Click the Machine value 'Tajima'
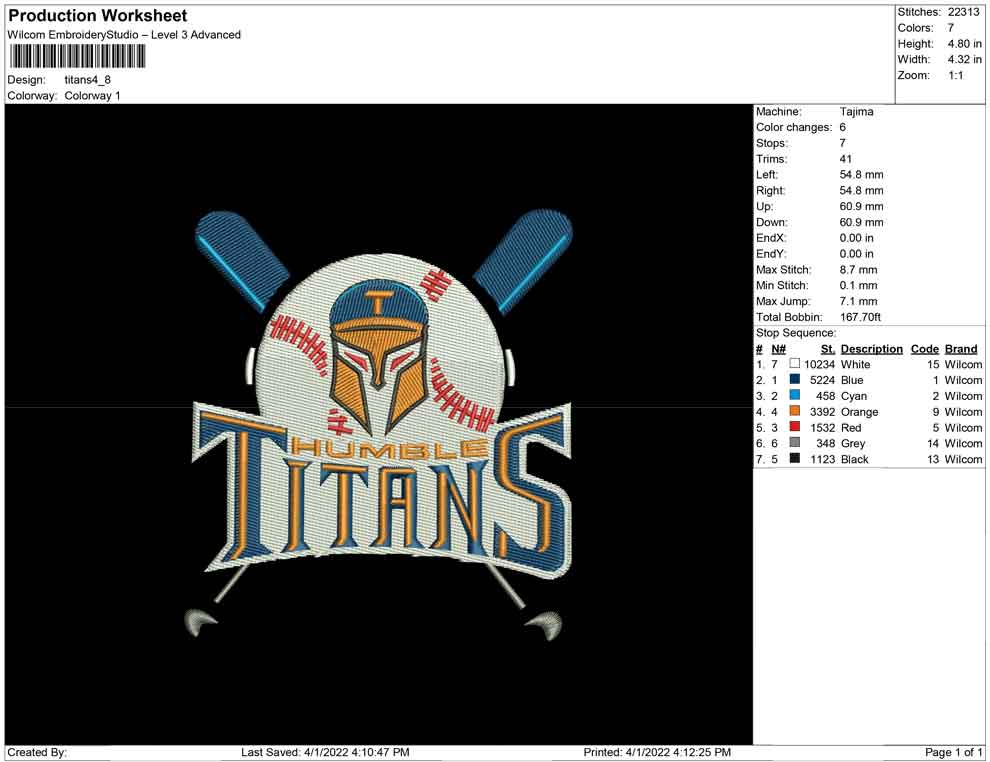Screen dimensions: 990x762 click(857, 112)
